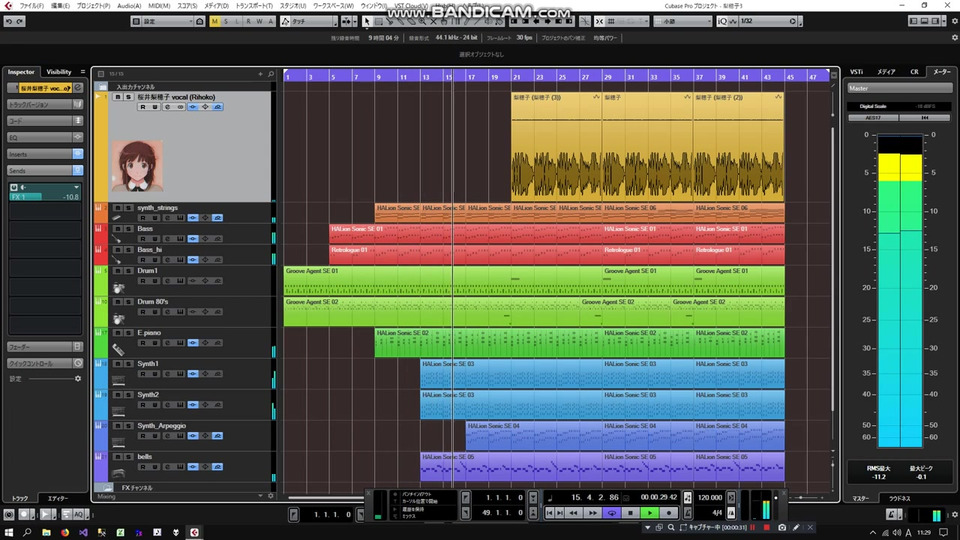Click the tempo value 120.000
This screenshot has height=540, width=960.
(x=710, y=498)
